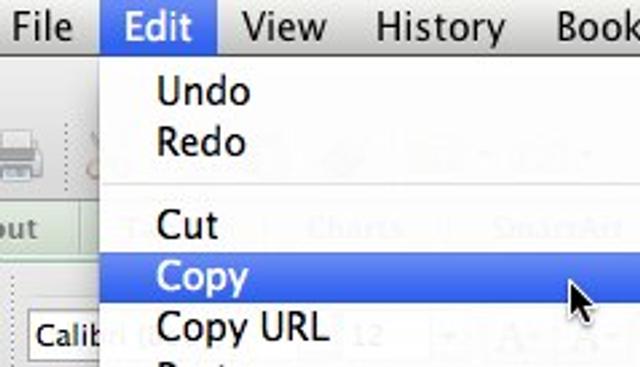Open the History menu
Screen dimensions: 640x367
pos(440,27)
